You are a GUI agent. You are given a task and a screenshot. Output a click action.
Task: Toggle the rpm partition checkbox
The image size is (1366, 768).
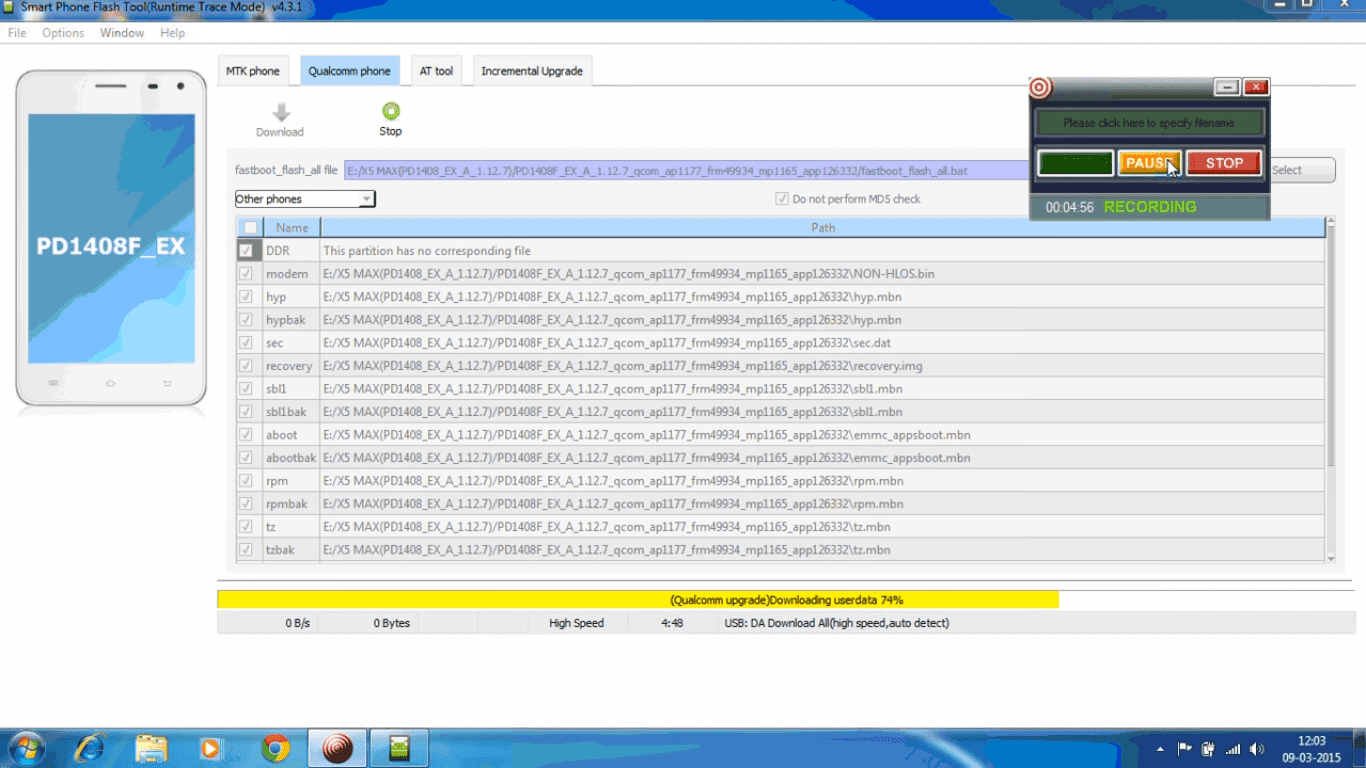point(246,481)
